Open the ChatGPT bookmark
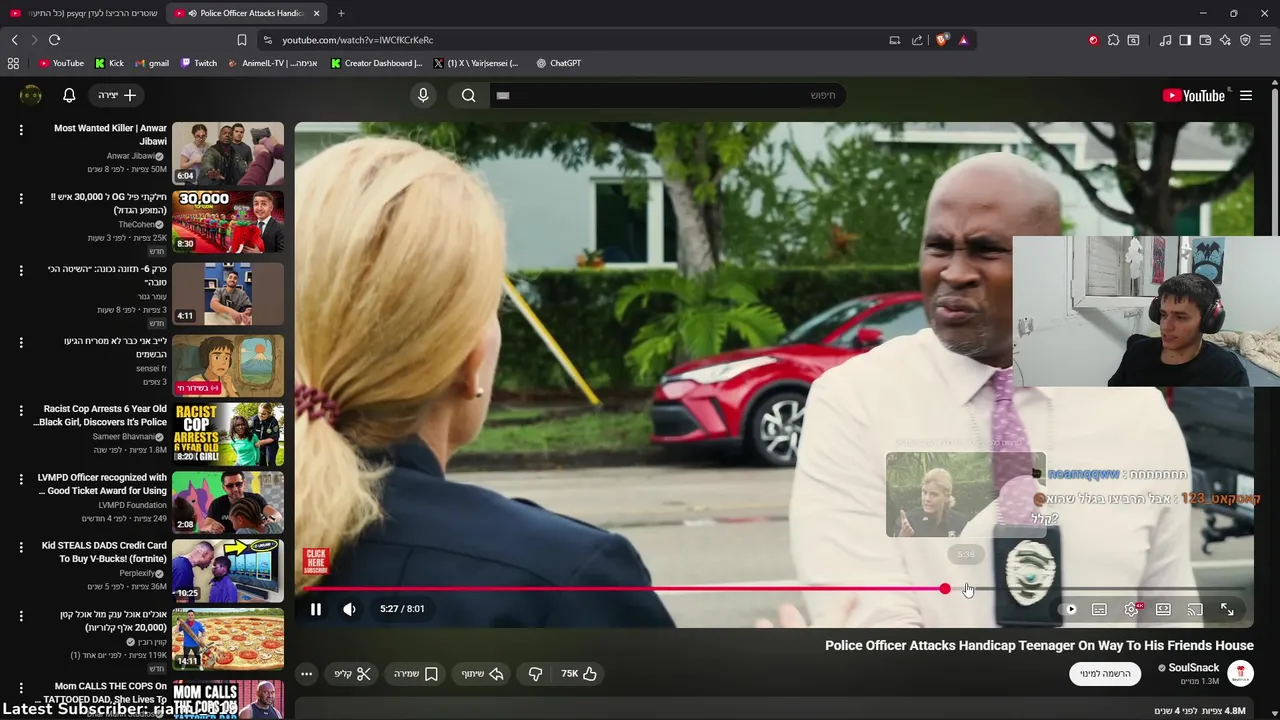Image resolution: width=1280 pixels, height=720 pixels. pos(558,63)
